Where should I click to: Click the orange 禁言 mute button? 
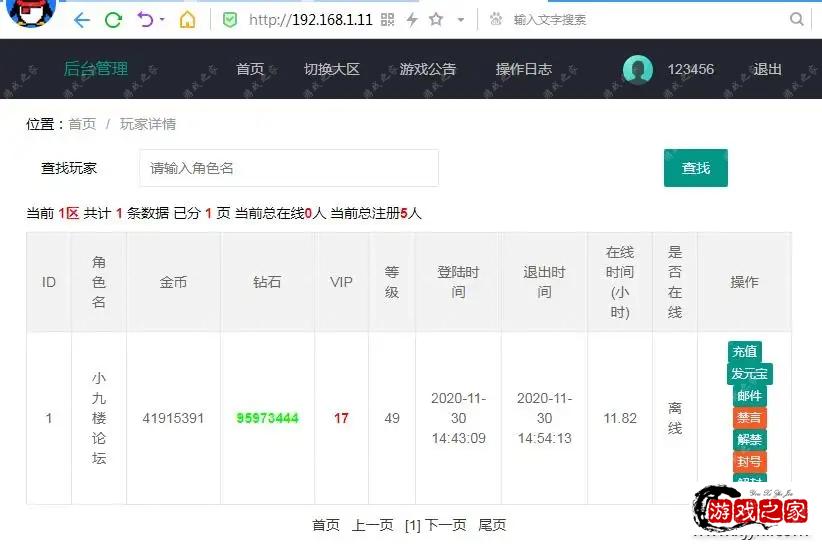[749, 418]
